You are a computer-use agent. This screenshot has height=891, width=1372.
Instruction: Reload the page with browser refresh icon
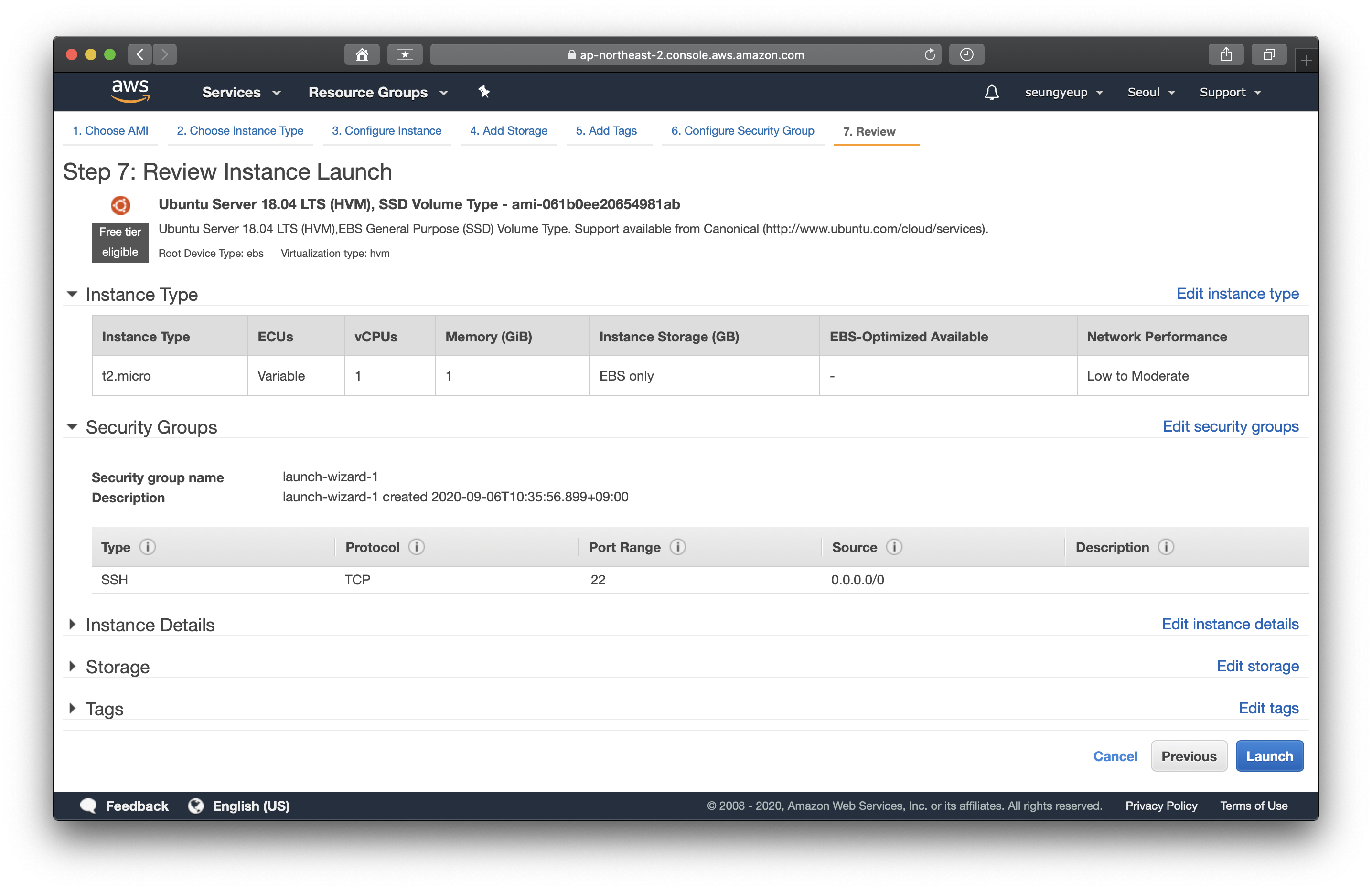pyautogui.click(x=929, y=55)
